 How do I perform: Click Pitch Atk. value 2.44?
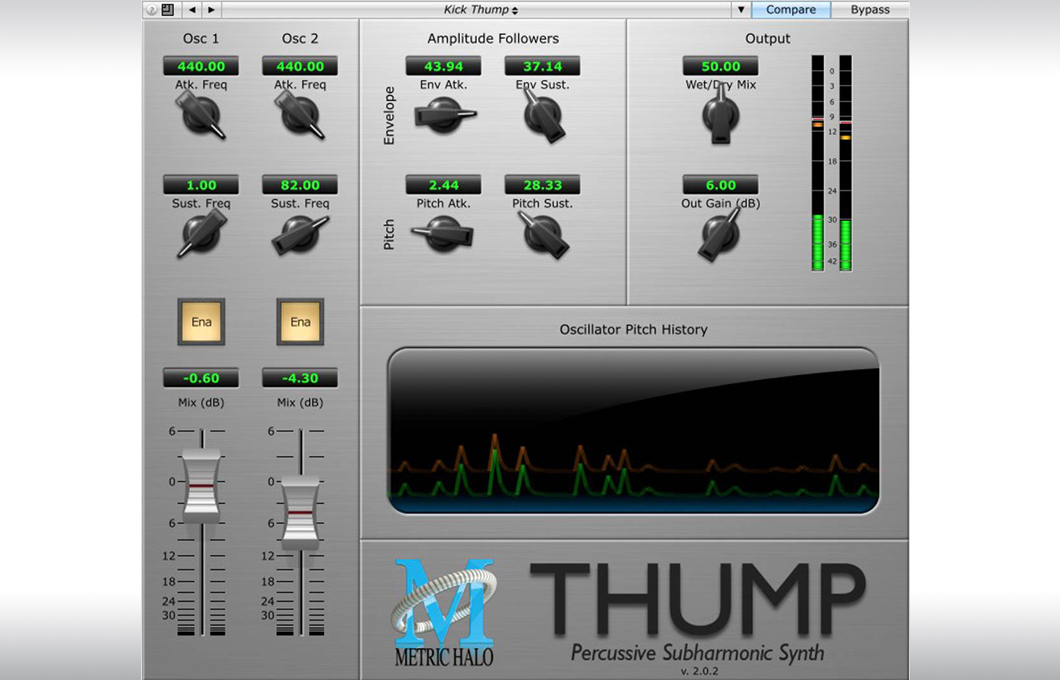coord(443,185)
